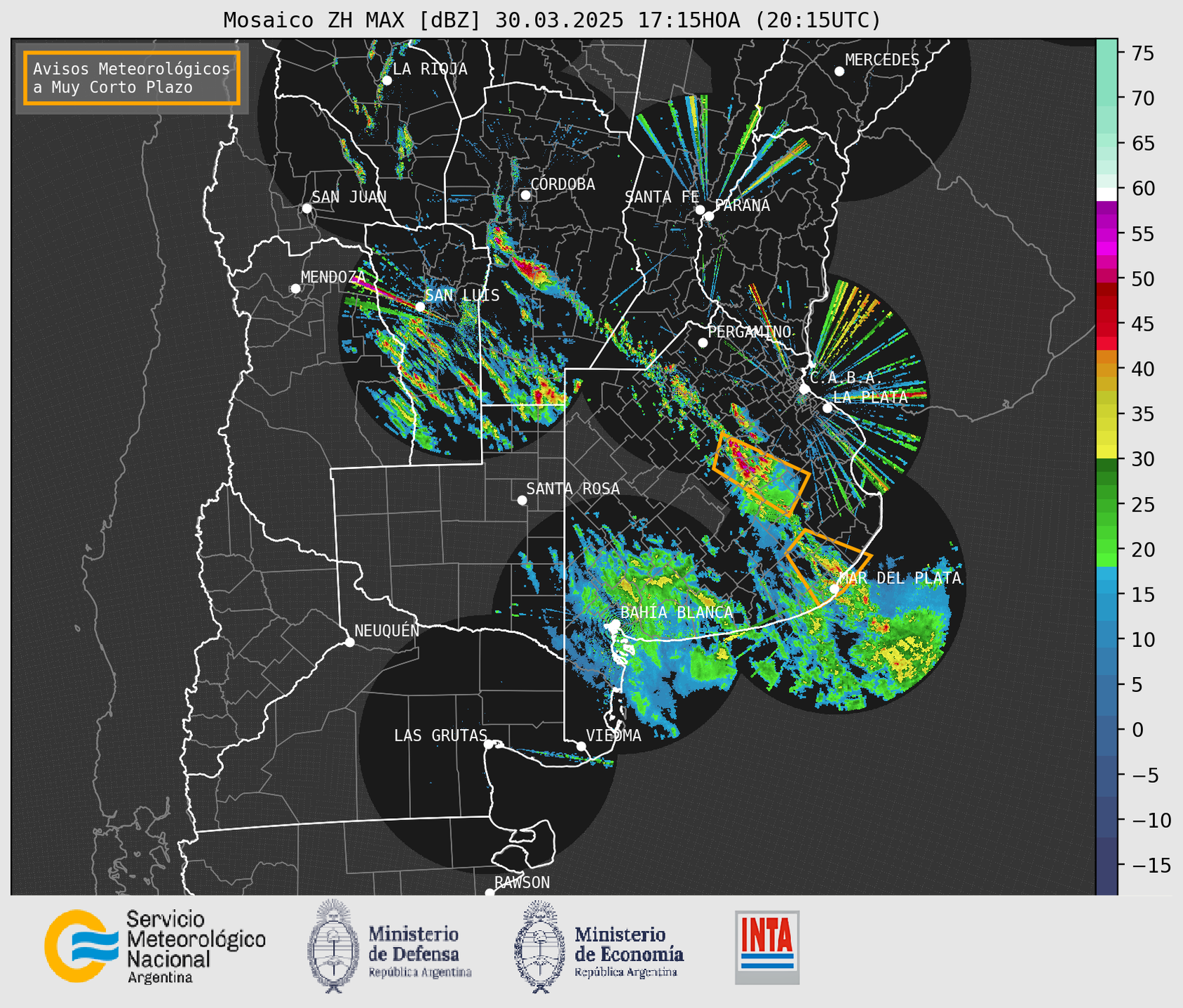Click the Pergamino city marker dot
Viewport: 1183px width, 1008px height.
tap(703, 343)
